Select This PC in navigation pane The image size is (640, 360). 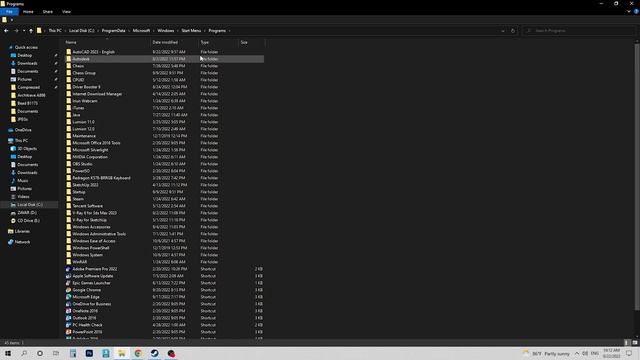21,140
